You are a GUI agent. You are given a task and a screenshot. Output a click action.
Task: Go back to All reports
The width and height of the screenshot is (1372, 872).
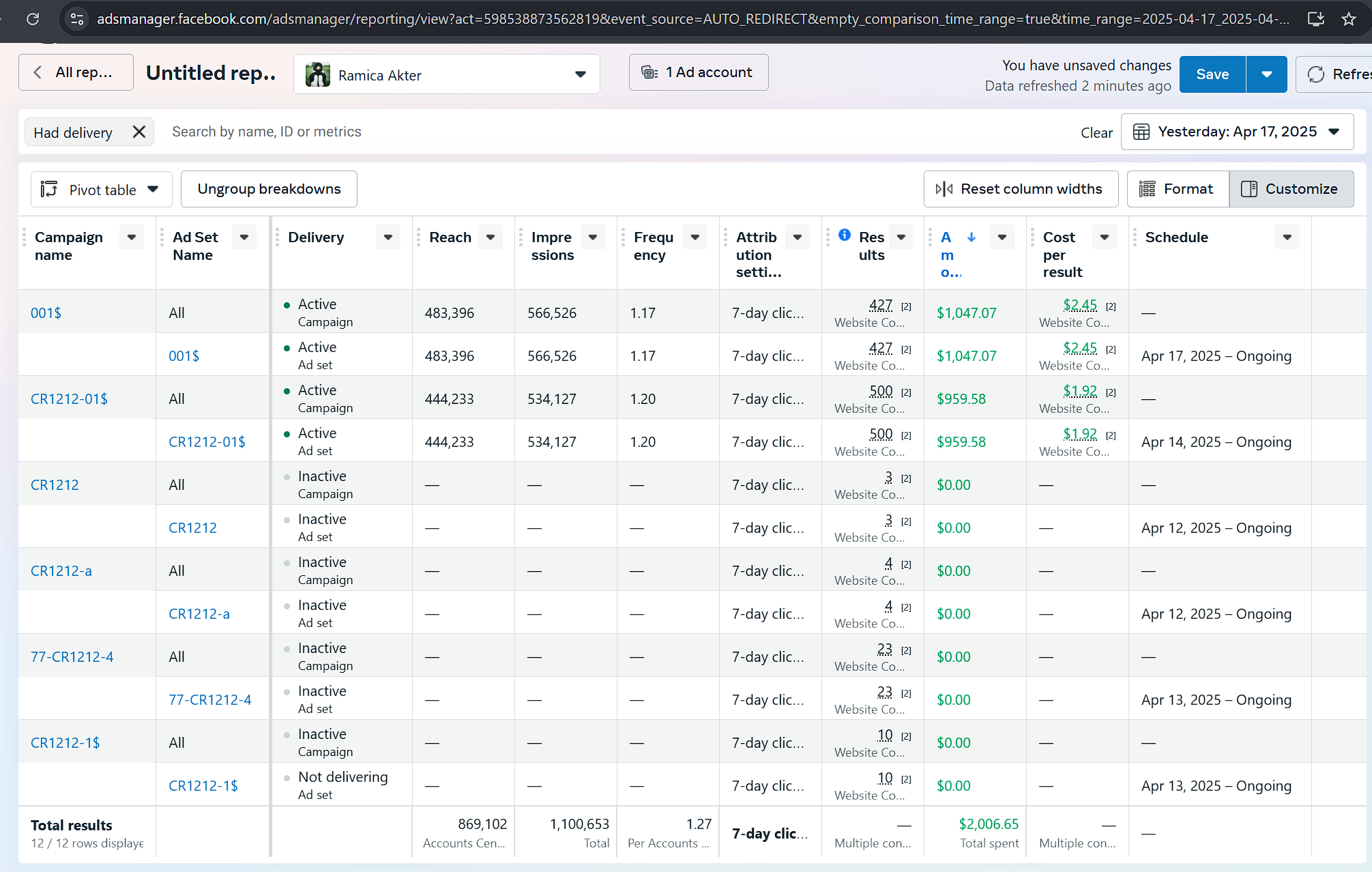[x=76, y=72]
